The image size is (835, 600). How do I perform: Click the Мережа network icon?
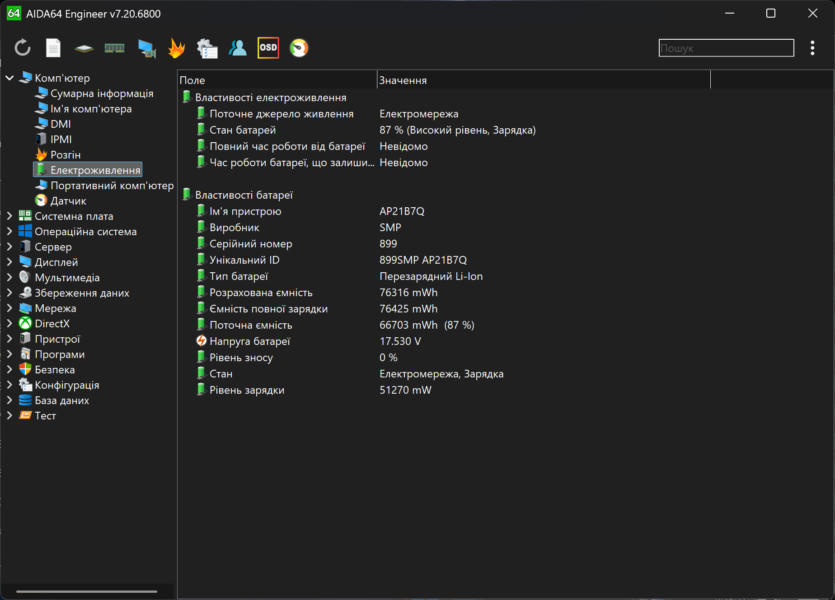pos(24,308)
